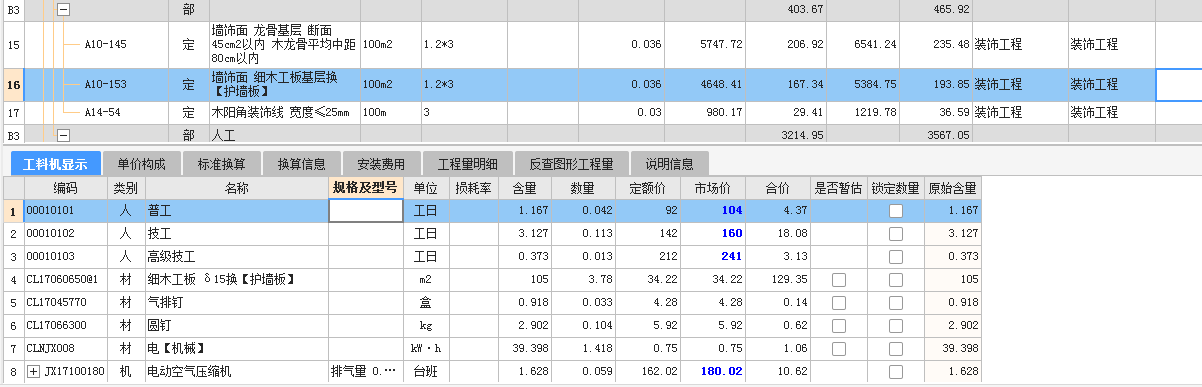Select the 电【机械】 name cell

(236, 348)
